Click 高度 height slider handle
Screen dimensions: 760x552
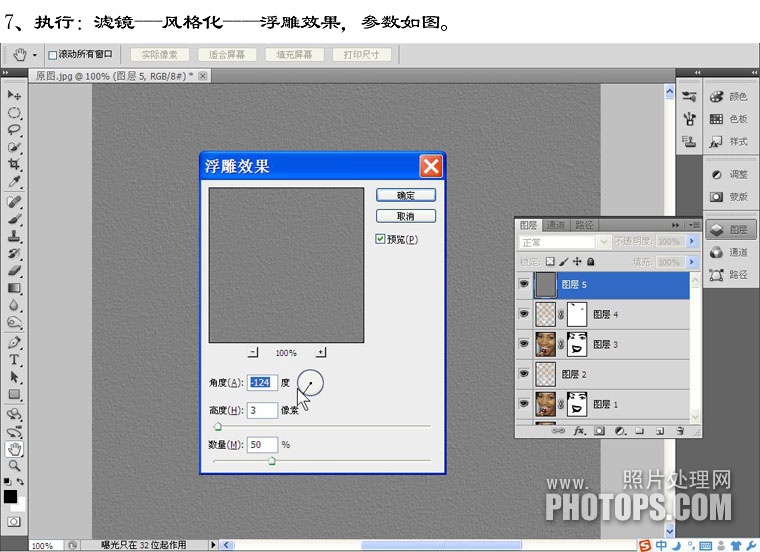218,426
